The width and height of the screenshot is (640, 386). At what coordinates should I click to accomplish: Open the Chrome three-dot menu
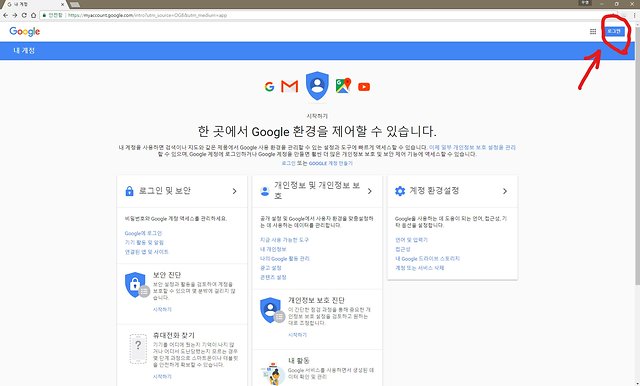(x=634, y=15)
